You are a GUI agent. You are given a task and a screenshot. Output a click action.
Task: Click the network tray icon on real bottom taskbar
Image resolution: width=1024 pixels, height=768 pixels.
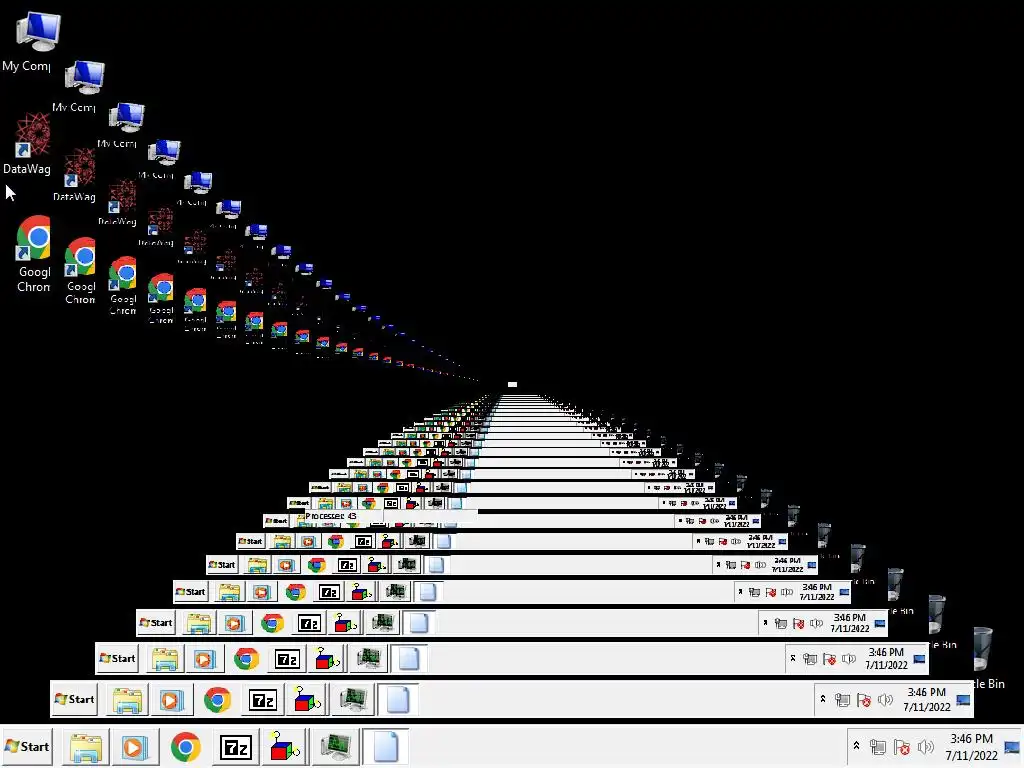878,746
